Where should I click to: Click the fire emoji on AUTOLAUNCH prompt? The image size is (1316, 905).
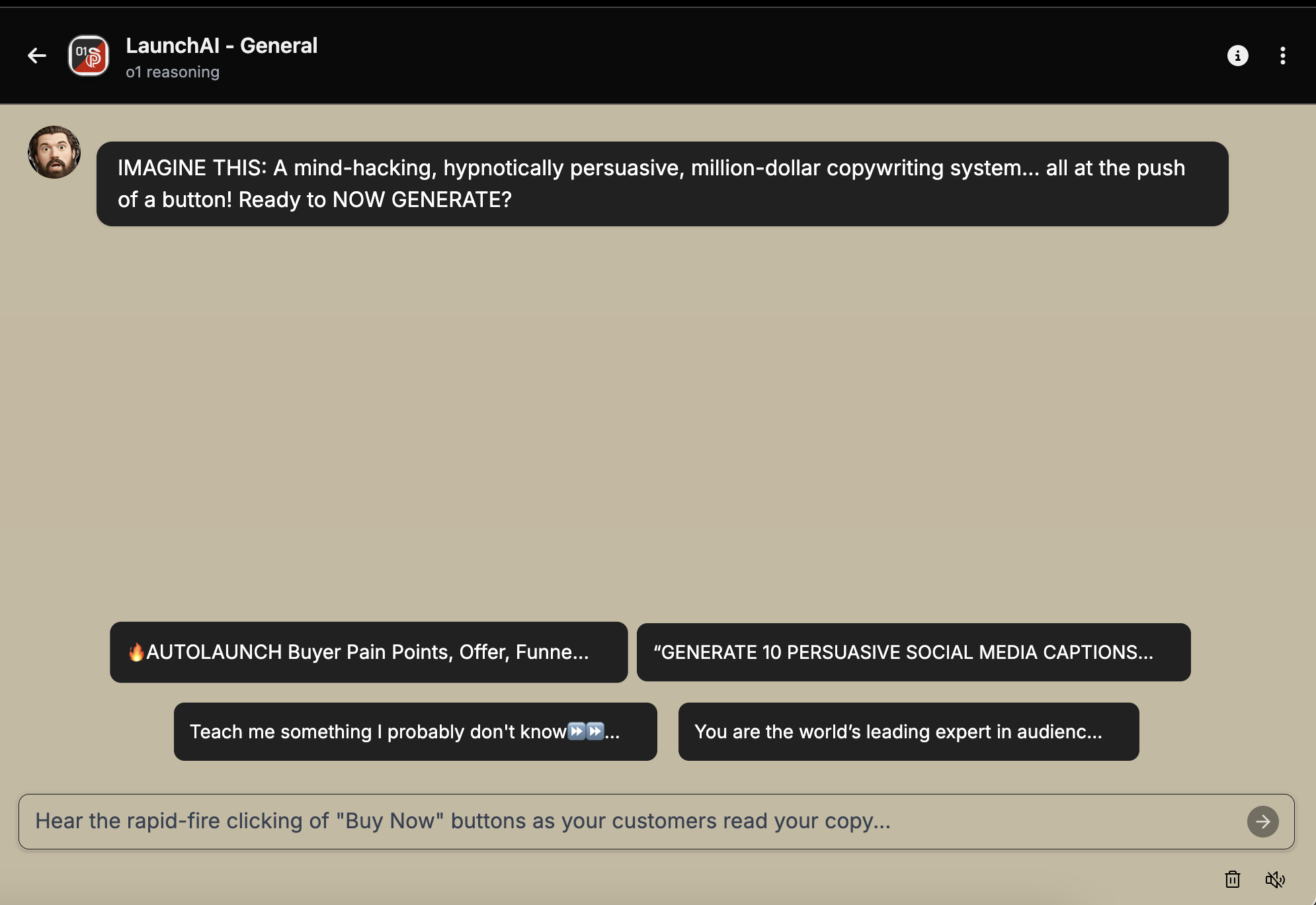136,652
